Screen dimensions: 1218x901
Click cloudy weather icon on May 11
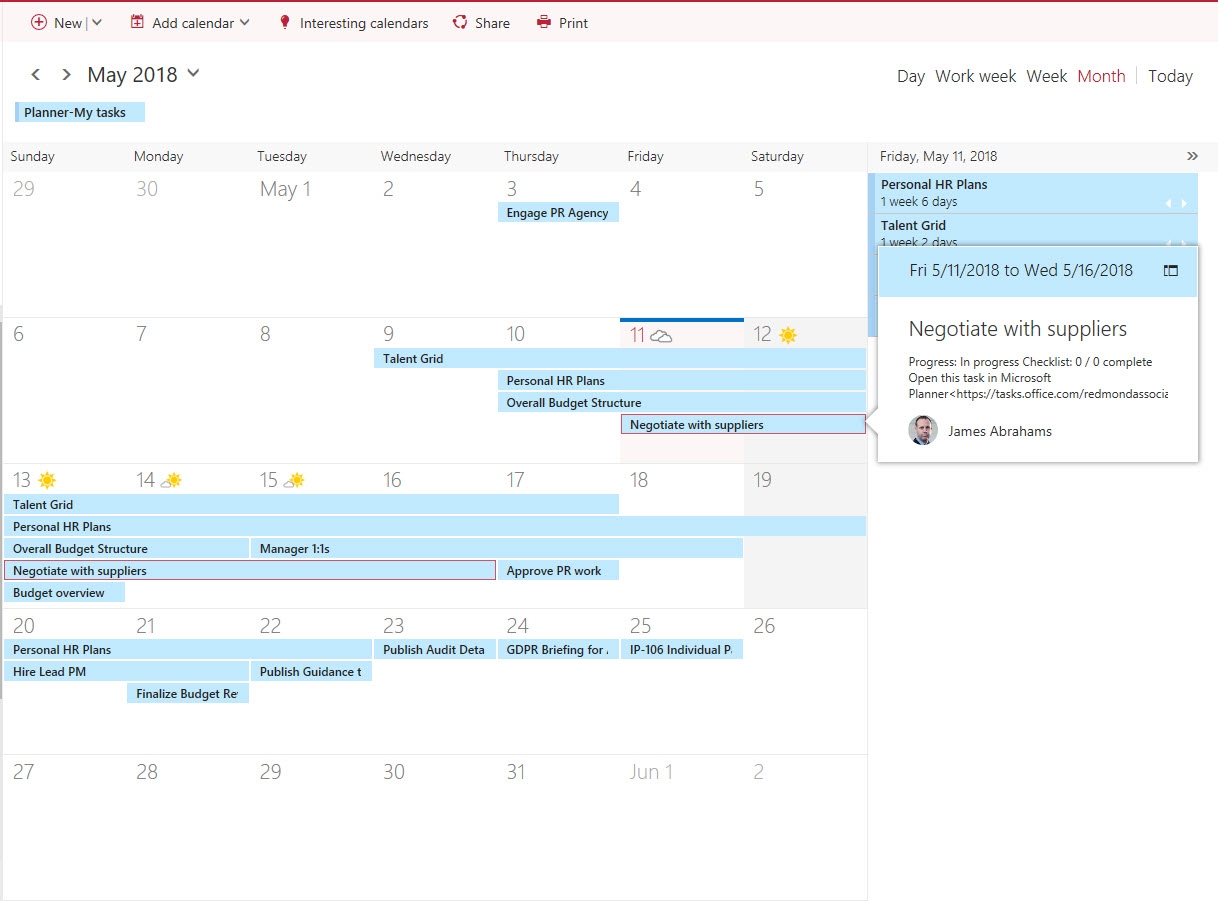coord(661,336)
